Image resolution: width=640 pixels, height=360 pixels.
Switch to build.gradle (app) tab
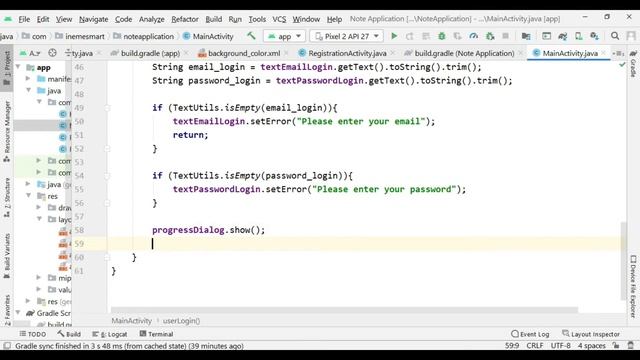[150, 53]
